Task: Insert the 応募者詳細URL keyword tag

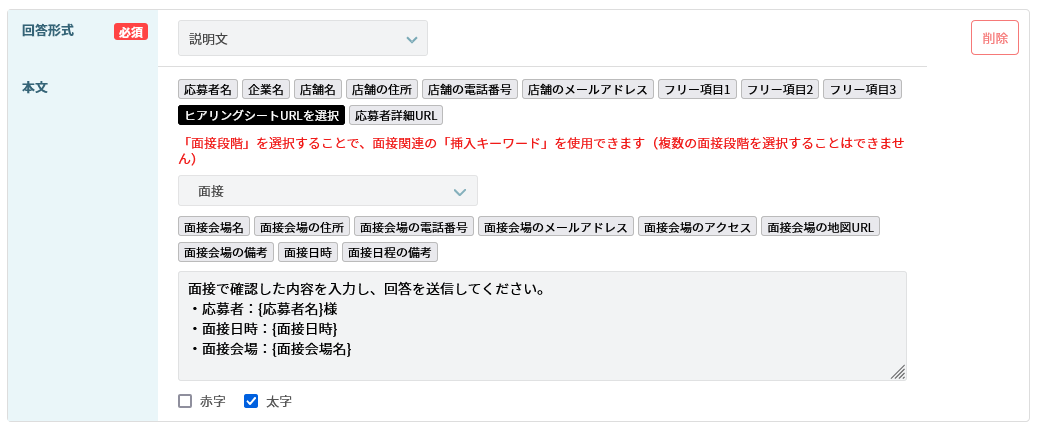Action: [x=396, y=115]
